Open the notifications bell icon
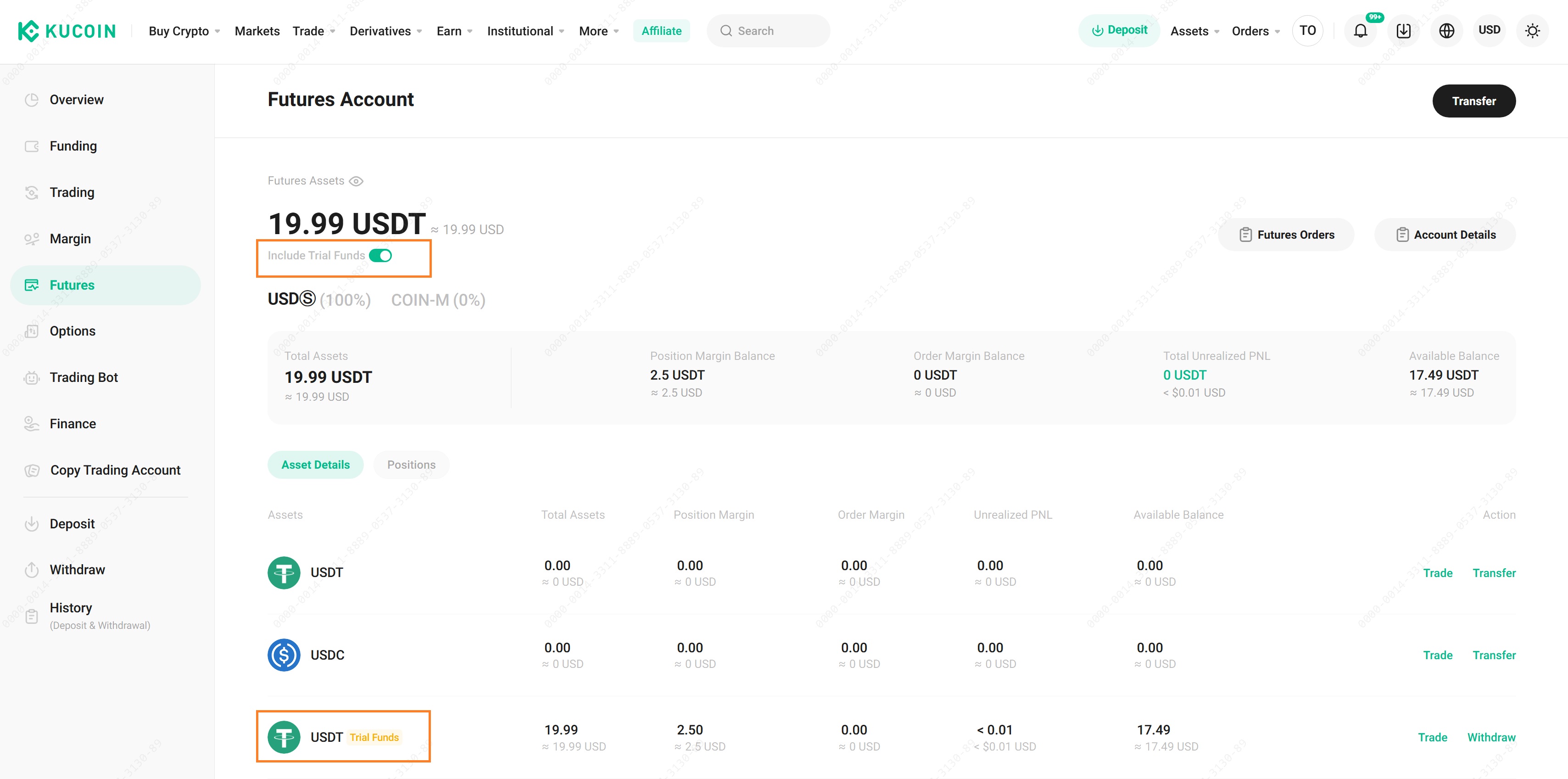 (x=1360, y=31)
